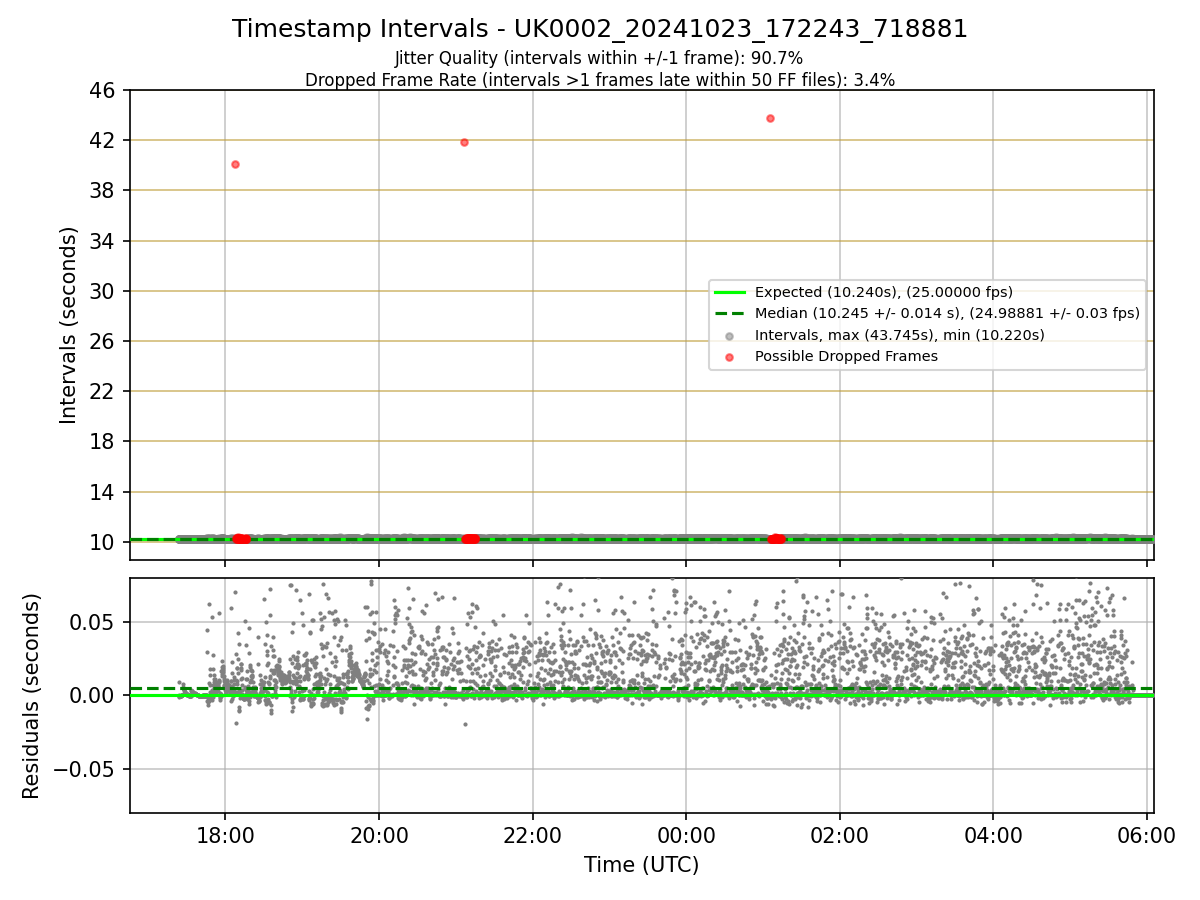1200x900 pixels.
Task: Click the red cluster after 21:00 on baseline
Action: click(x=470, y=539)
